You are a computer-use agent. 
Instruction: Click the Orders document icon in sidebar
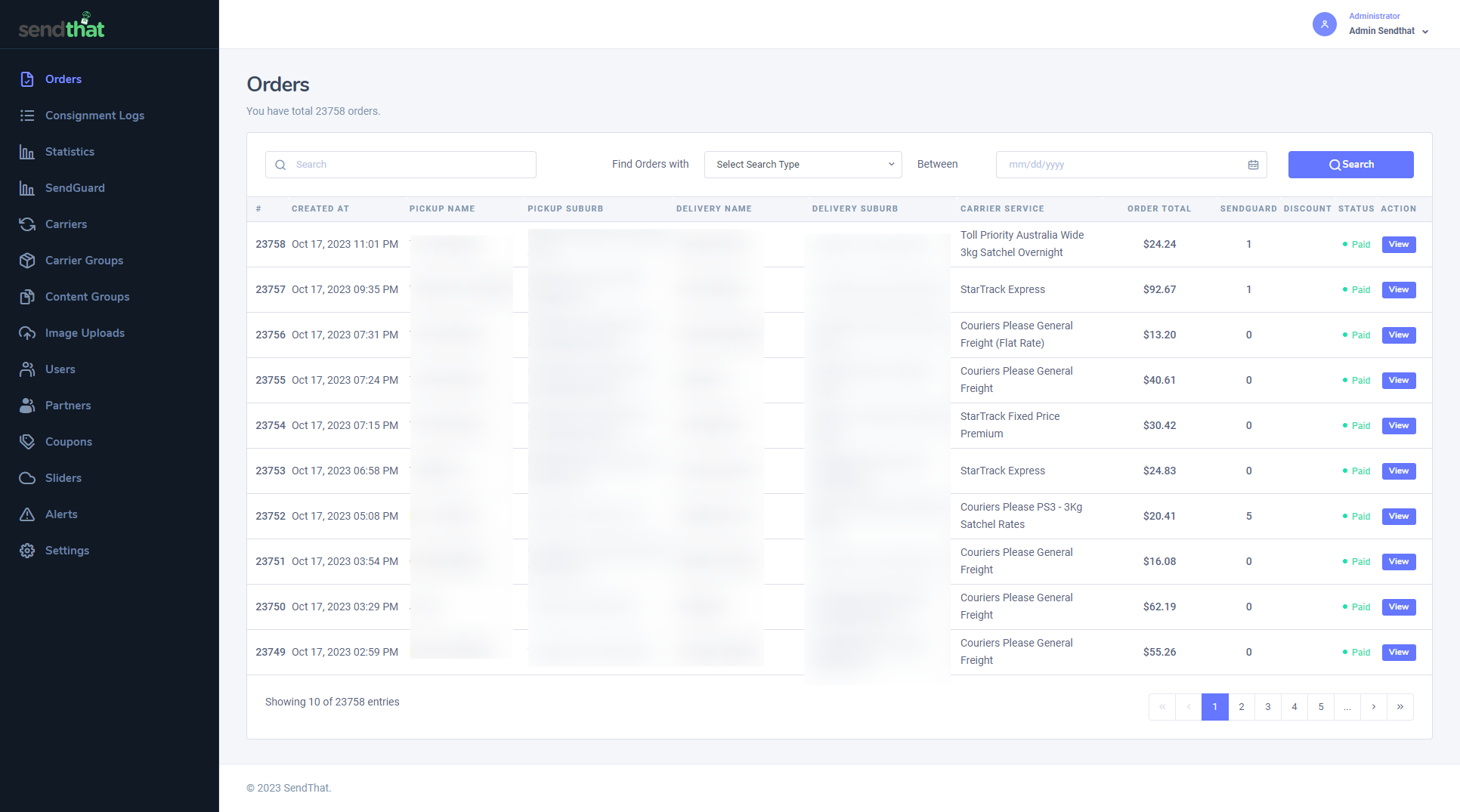pyautogui.click(x=27, y=79)
